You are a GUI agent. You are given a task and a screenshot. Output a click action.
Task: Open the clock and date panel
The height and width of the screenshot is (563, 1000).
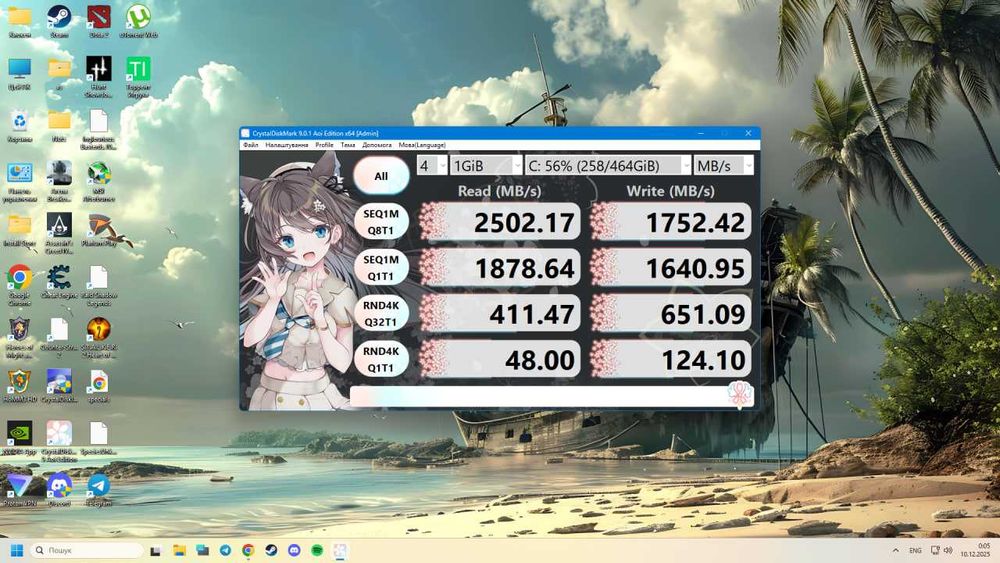coord(974,550)
